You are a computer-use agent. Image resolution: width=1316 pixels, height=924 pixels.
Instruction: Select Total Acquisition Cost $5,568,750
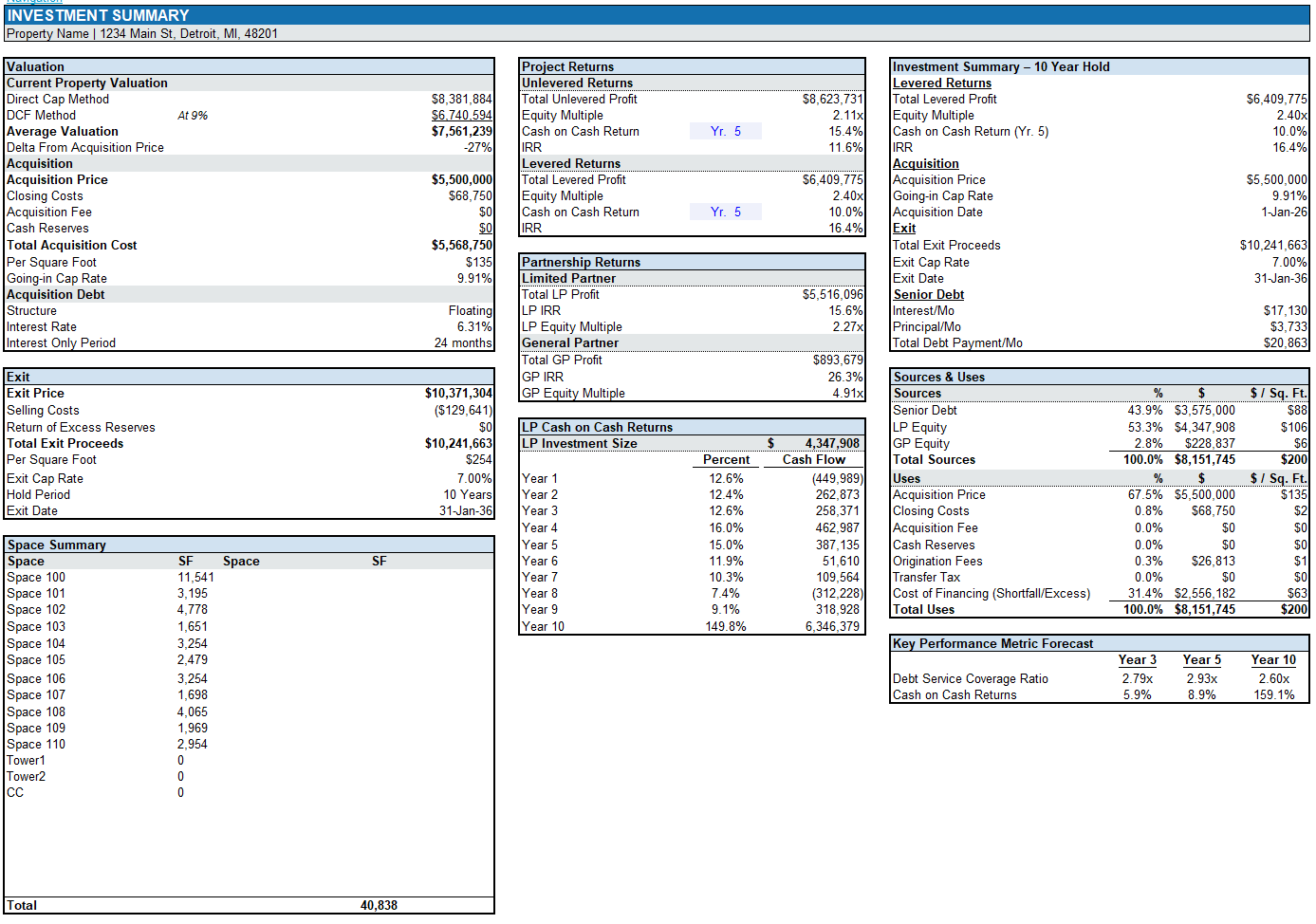pyautogui.click(x=461, y=245)
